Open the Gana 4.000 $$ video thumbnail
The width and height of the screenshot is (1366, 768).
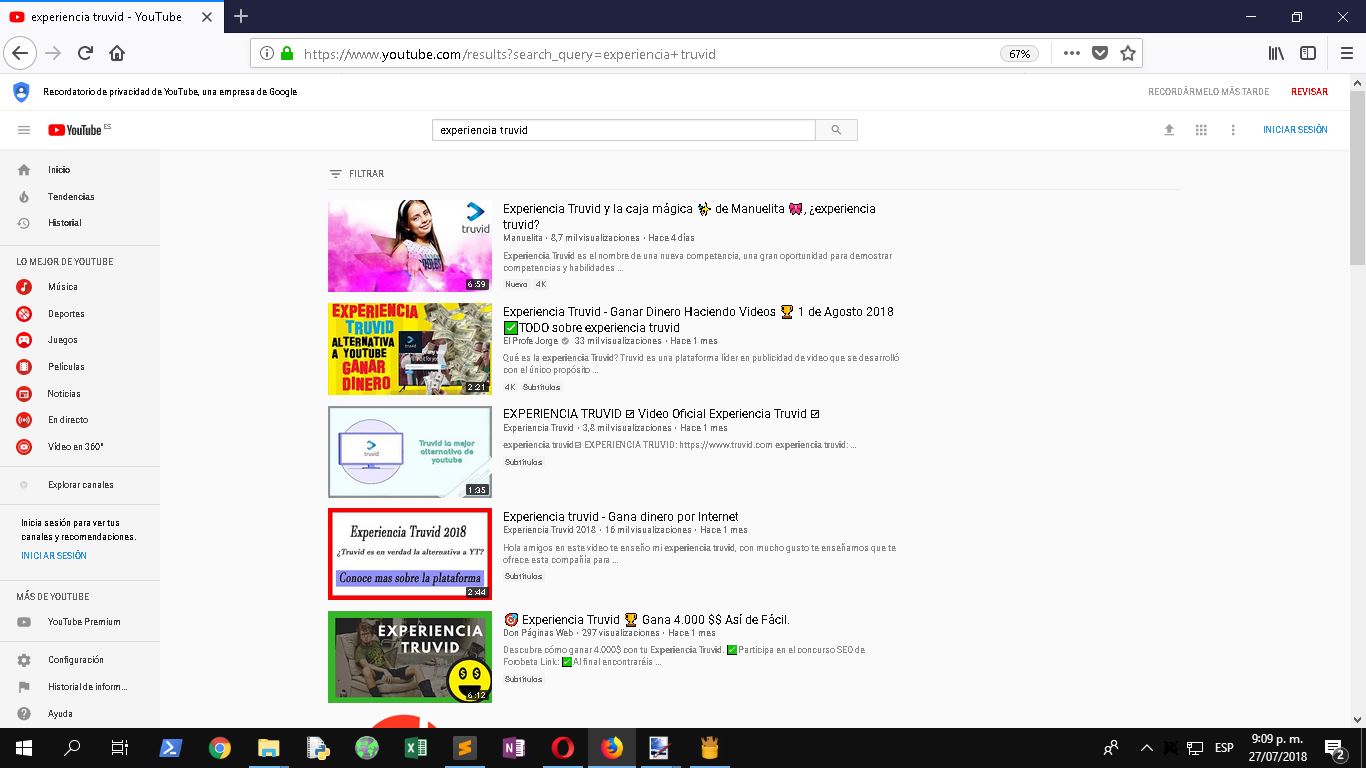(410, 657)
